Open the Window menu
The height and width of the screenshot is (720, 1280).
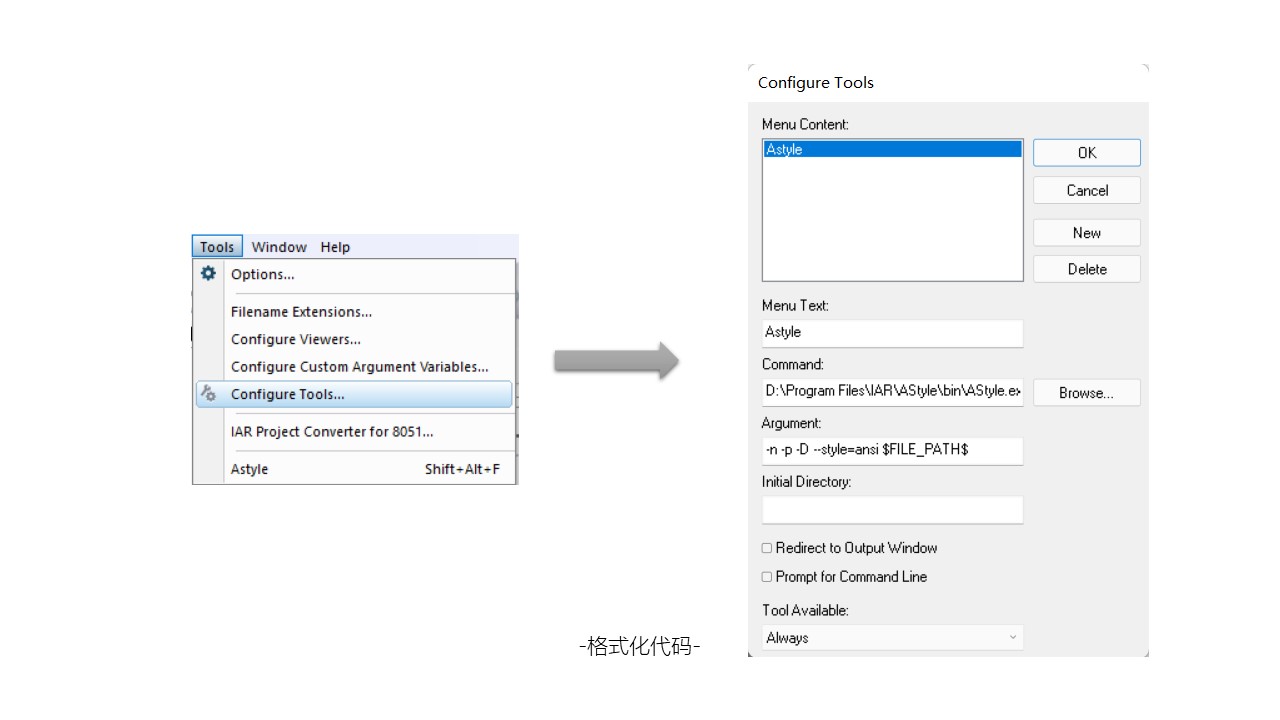[x=279, y=247]
